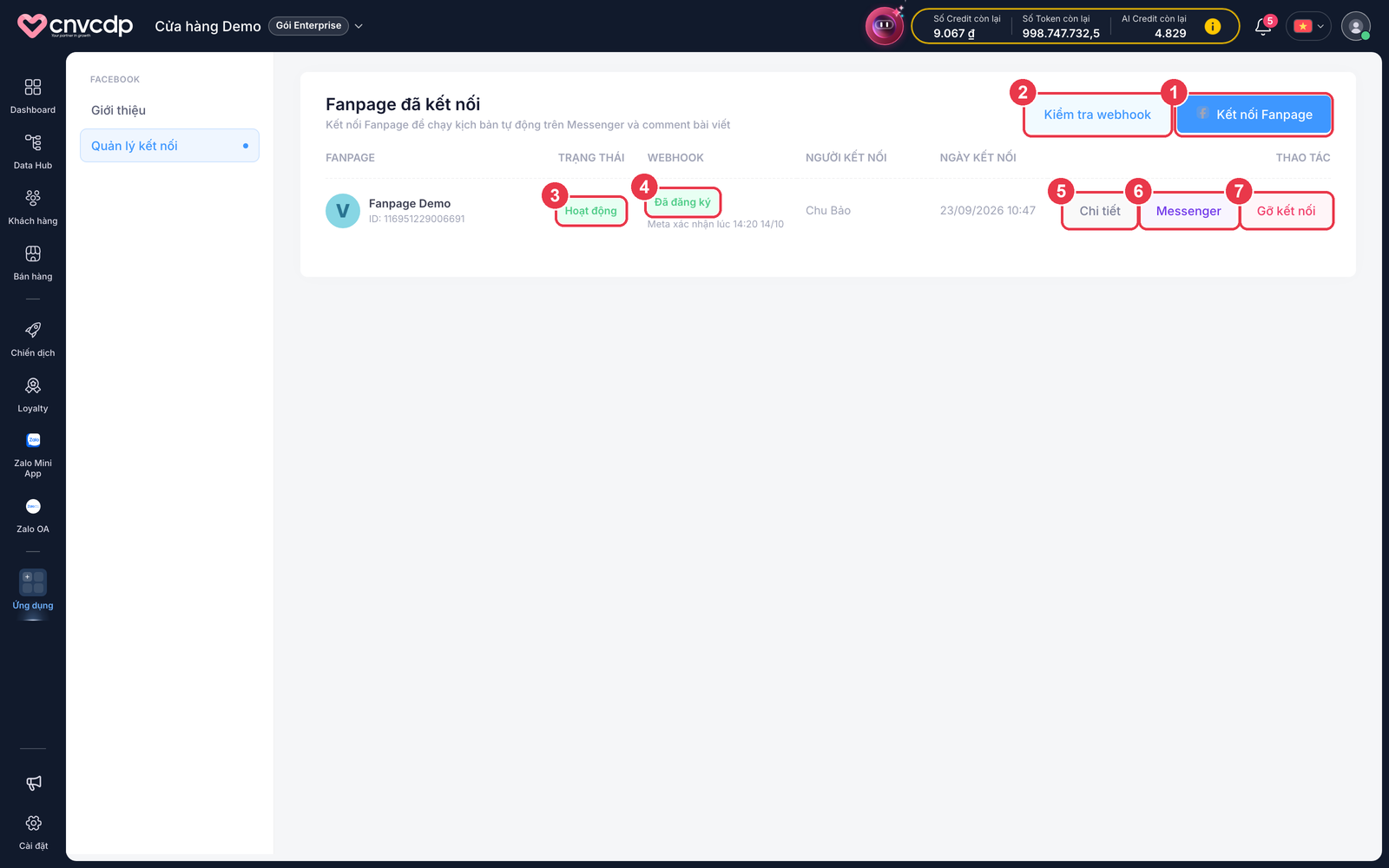Click the Gói Enterprise plan badge
1389x868 pixels.
point(308,26)
